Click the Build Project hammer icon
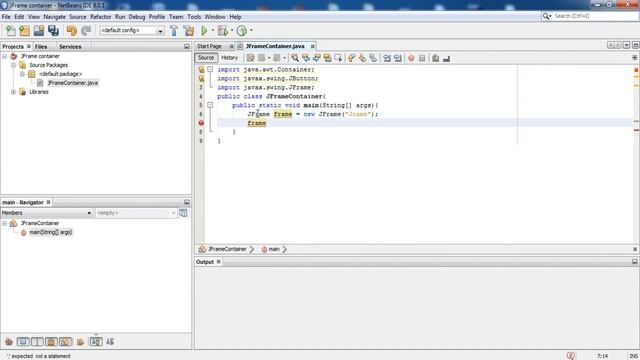The image size is (640, 360). pos(174,31)
